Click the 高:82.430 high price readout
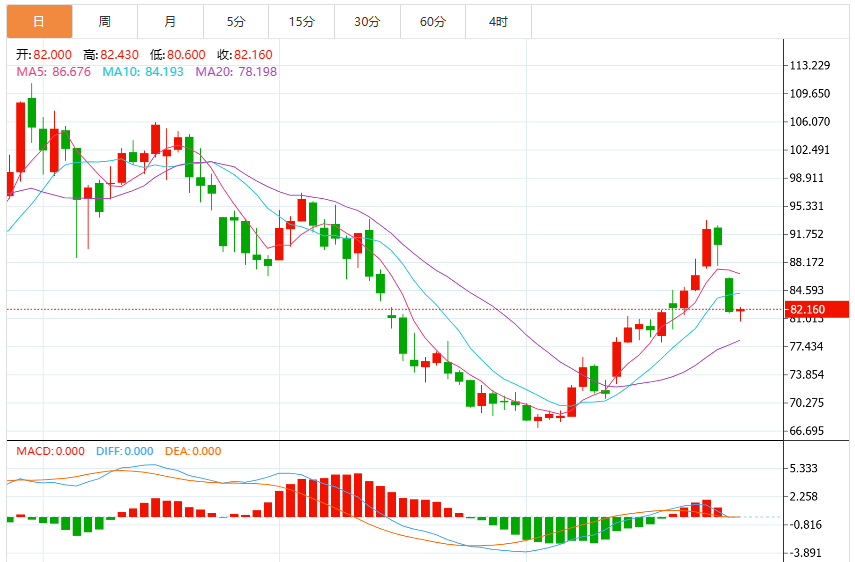This screenshot has height=562, width=855. (x=111, y=55)
